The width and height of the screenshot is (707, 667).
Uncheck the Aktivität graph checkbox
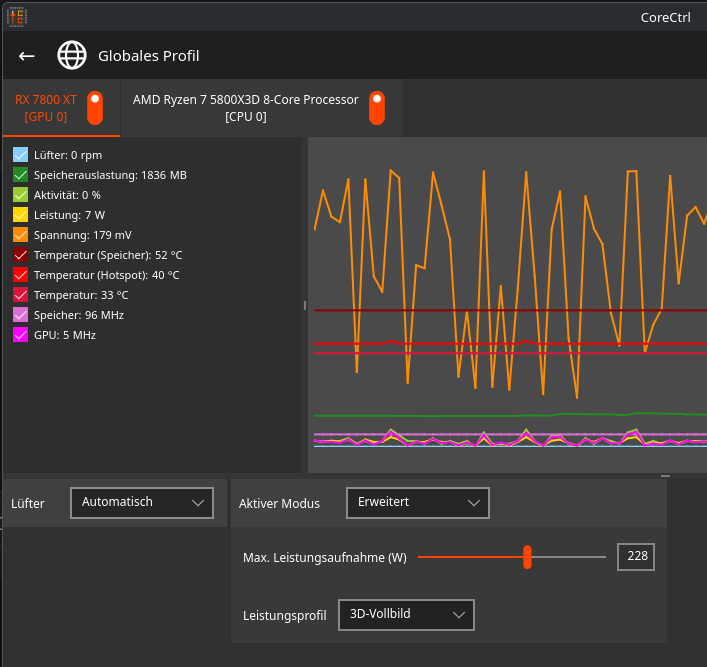tap(20, 195)
